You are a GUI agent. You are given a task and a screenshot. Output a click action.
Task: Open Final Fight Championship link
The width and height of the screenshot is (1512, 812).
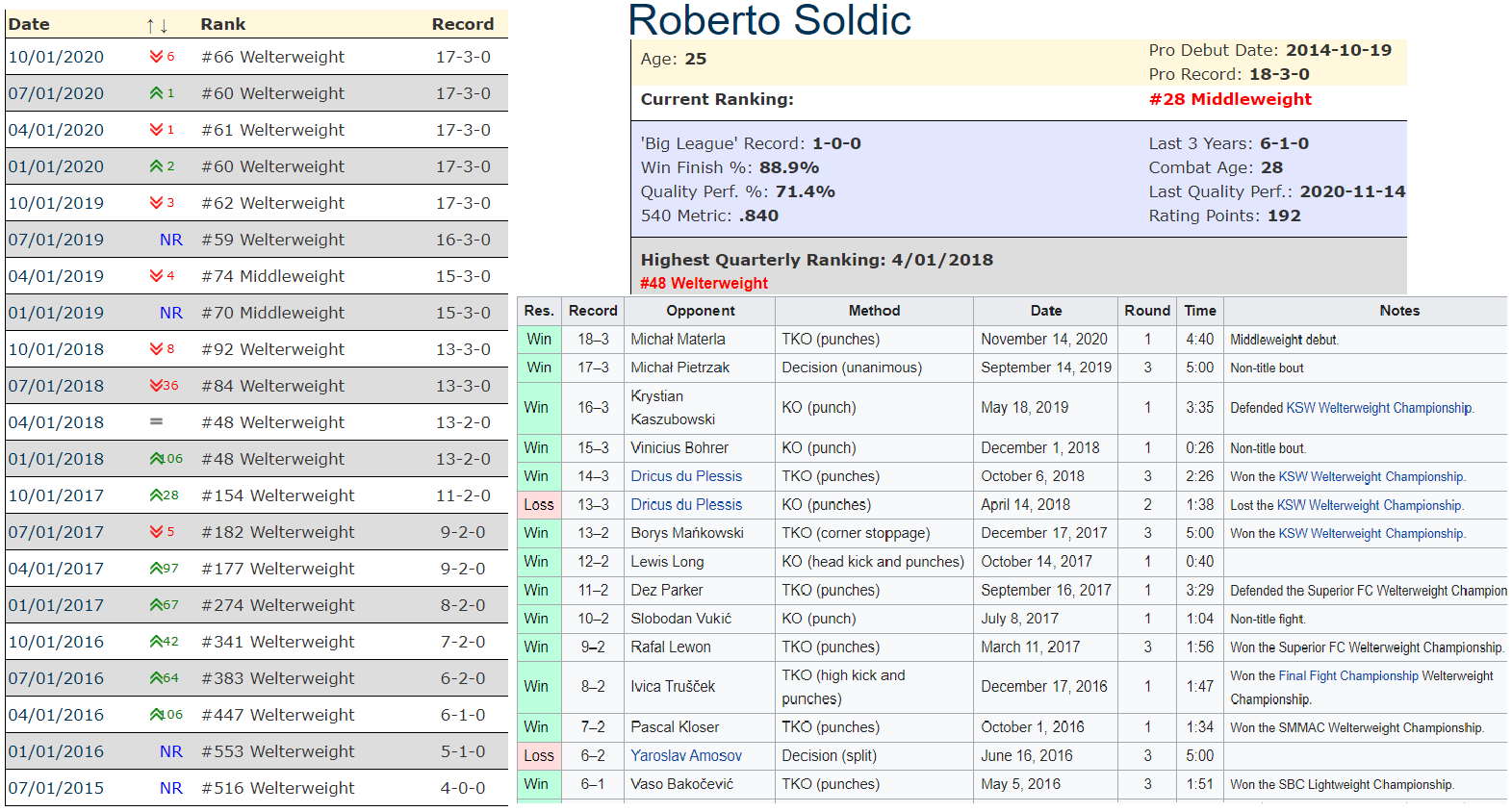point(1348,676)
